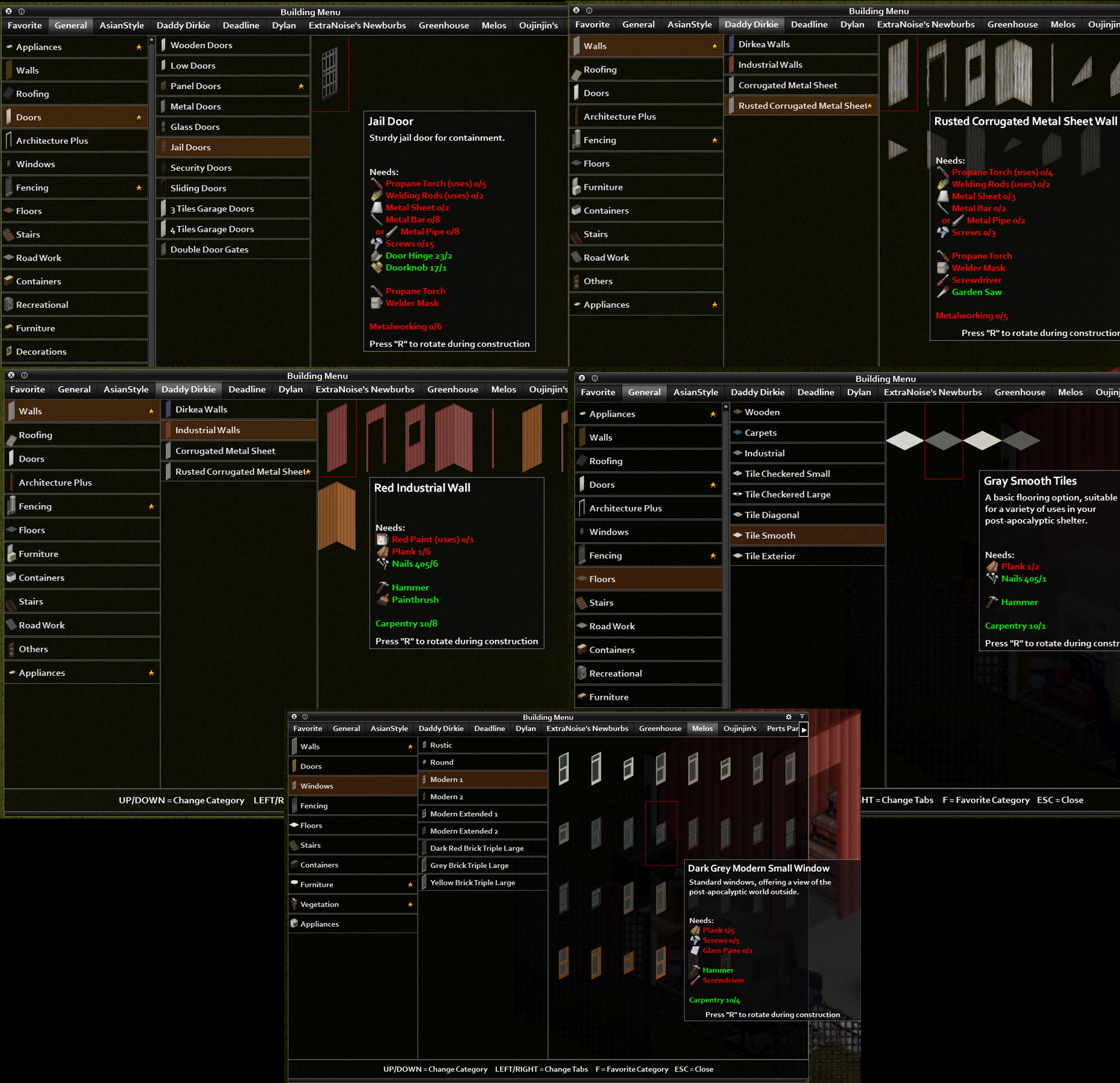
Task: Select Dark Red Brick Triple Large
Action: coord(483,848)
